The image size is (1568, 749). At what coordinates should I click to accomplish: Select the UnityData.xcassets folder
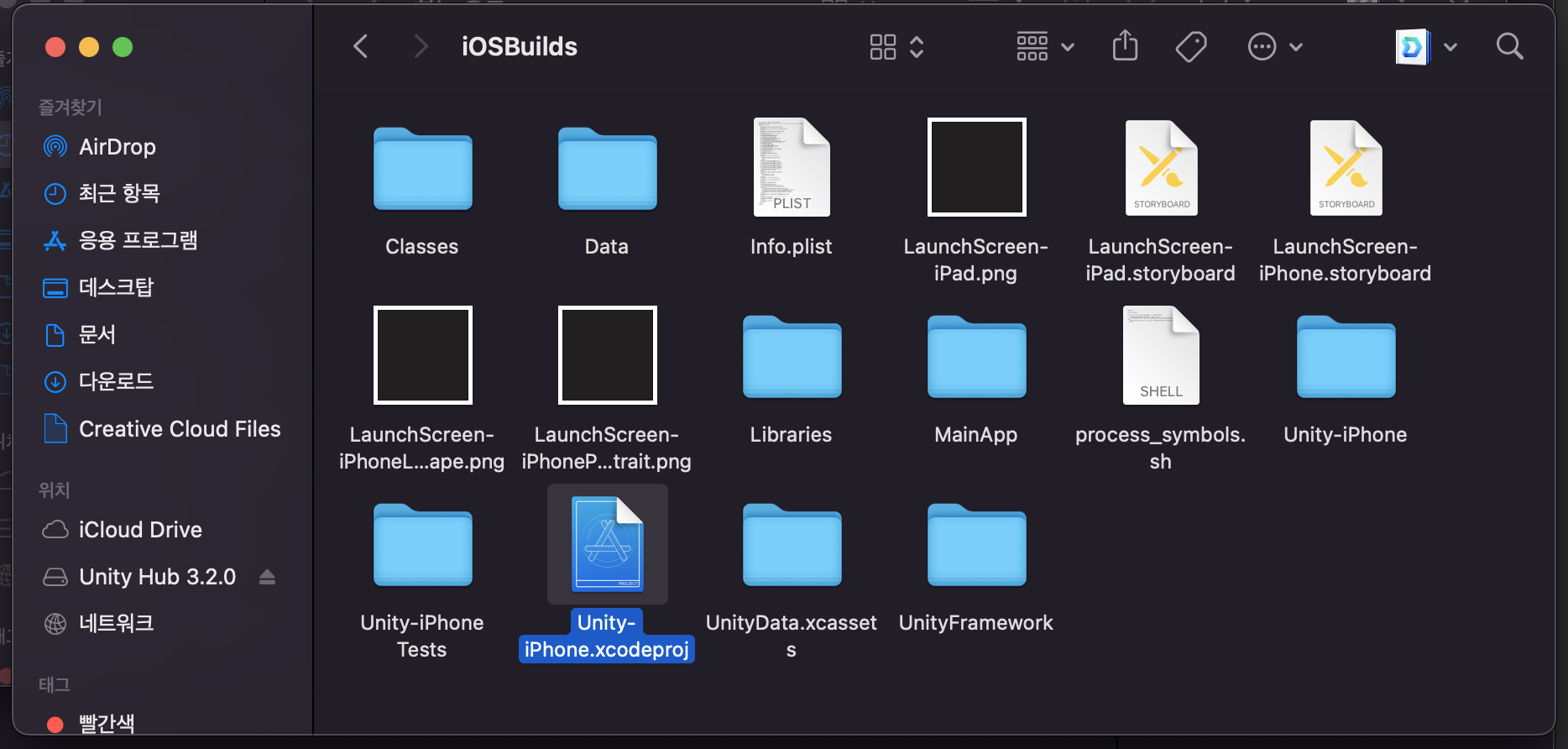tap(792, 545)
